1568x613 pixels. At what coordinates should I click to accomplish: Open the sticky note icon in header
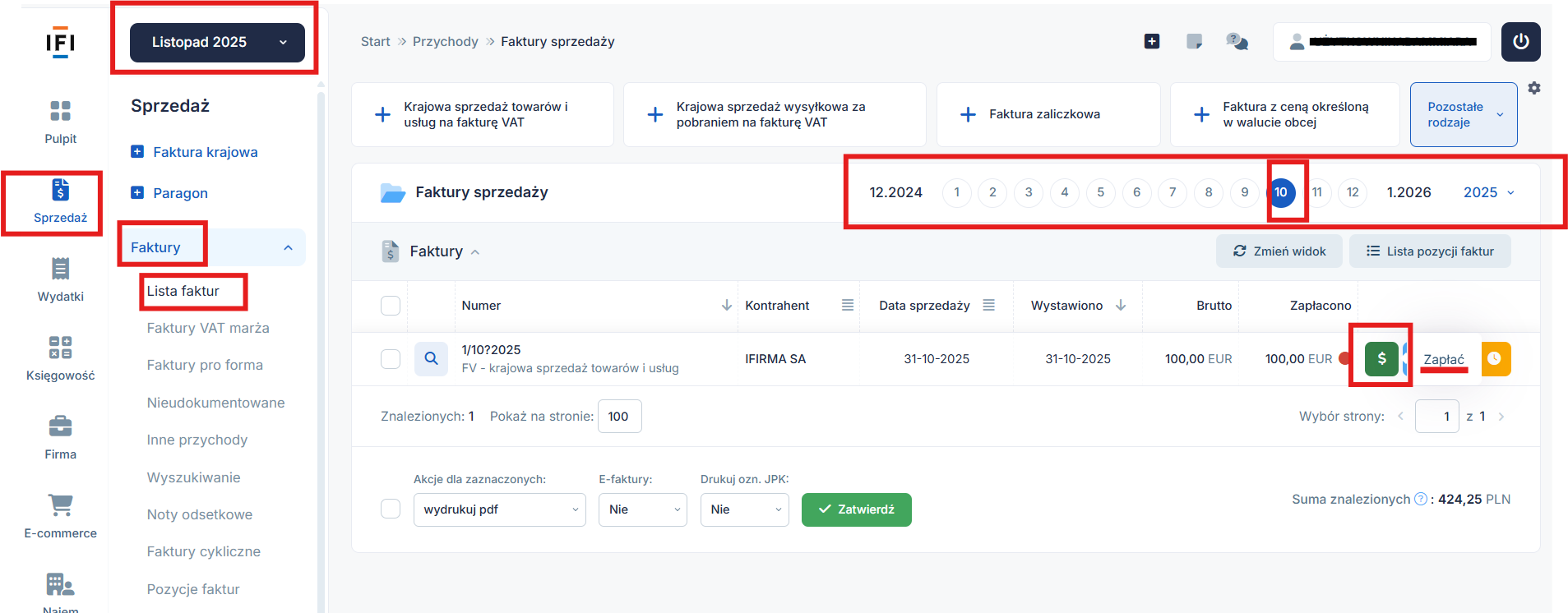[1194, 42]
